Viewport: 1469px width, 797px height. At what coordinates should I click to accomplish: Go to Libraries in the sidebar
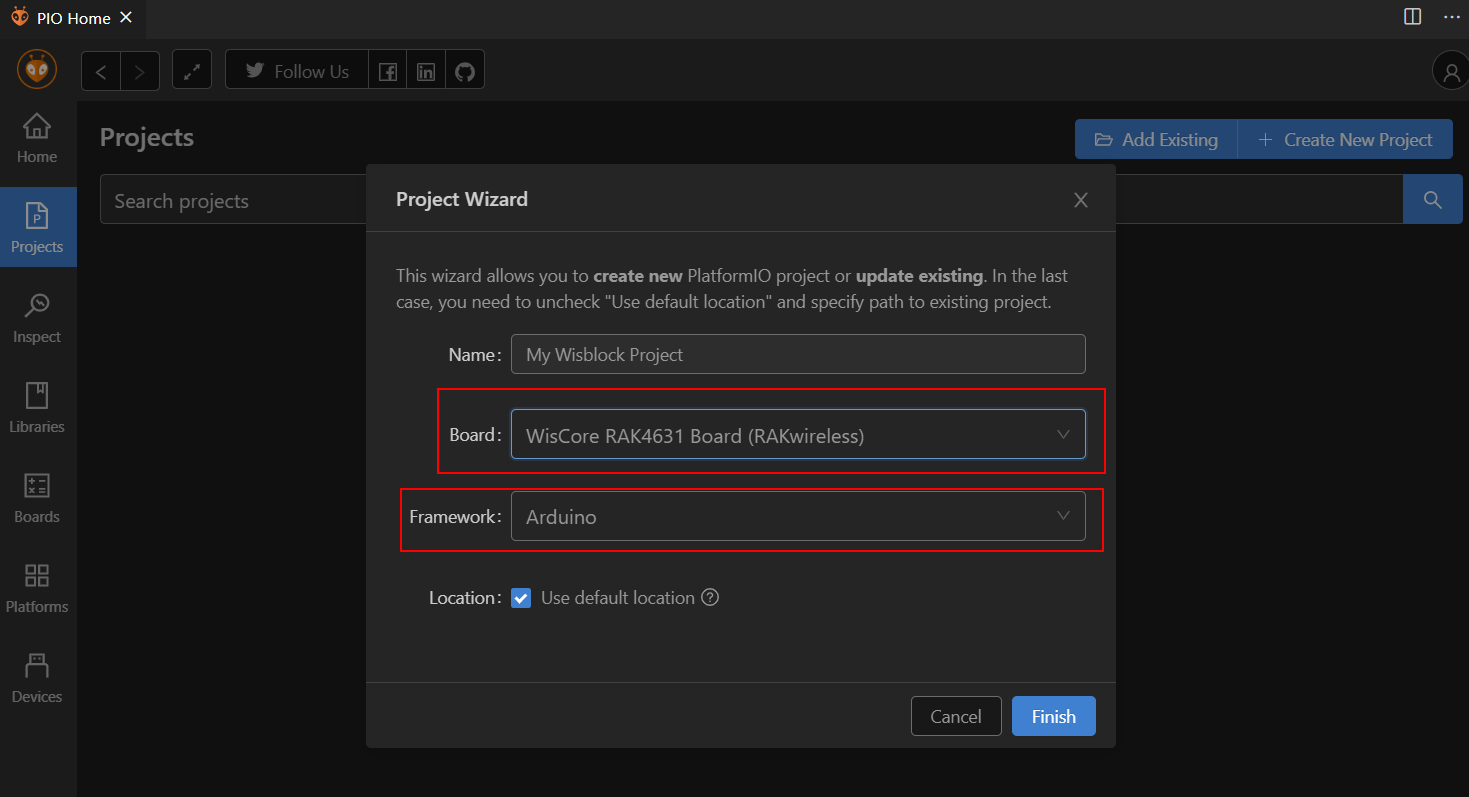[37, 407]
